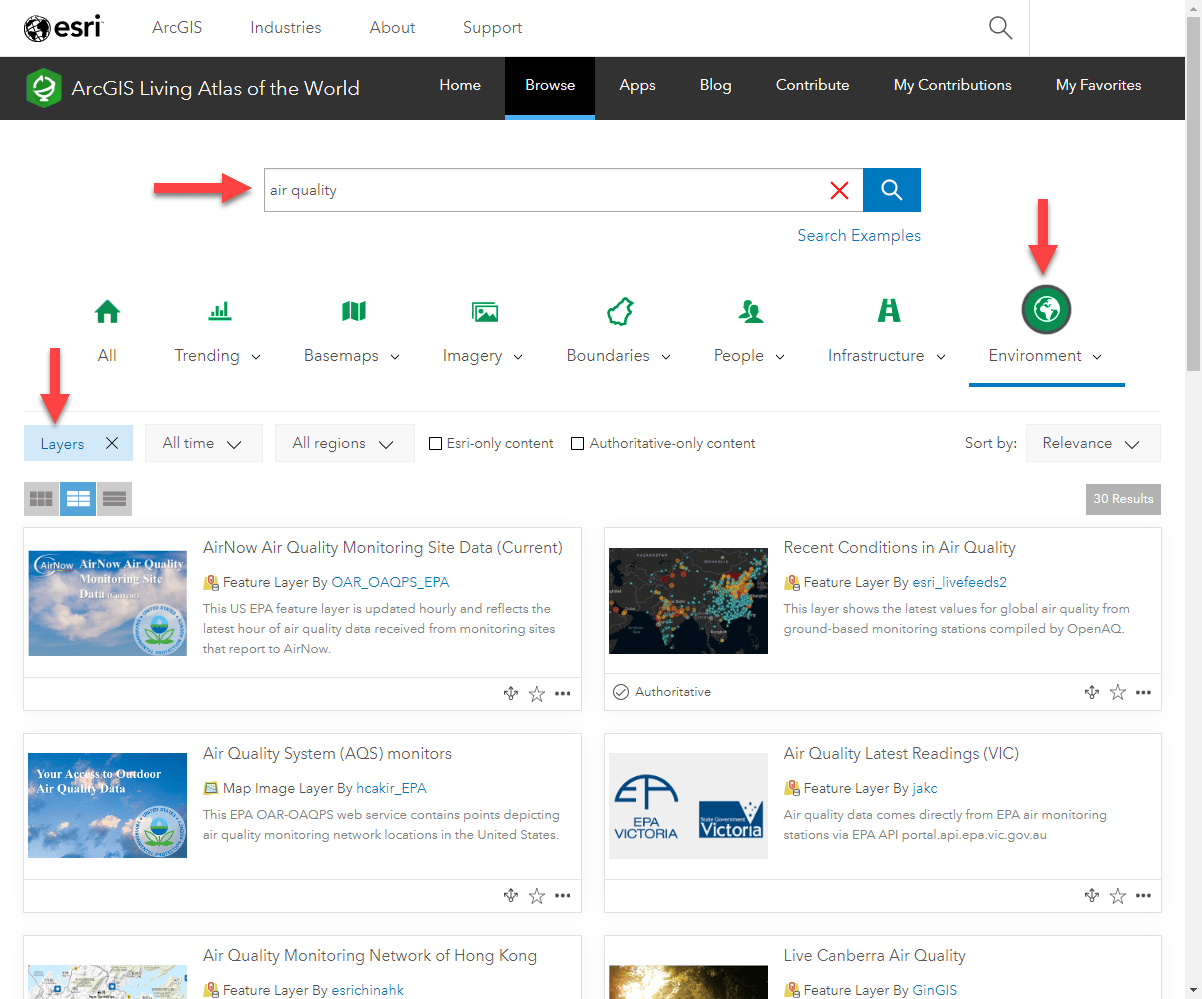Open the Apps tab
The image size is (1202, 999).
click(637, 85)
